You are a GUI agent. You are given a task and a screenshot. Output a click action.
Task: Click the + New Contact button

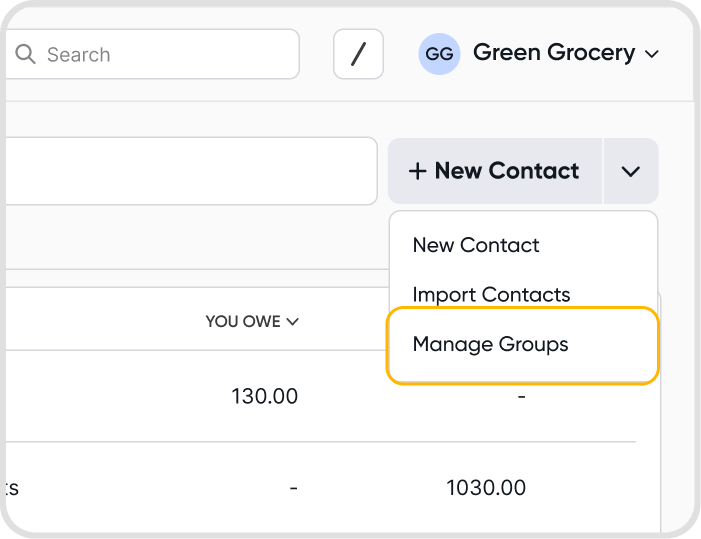pos(495,171)
